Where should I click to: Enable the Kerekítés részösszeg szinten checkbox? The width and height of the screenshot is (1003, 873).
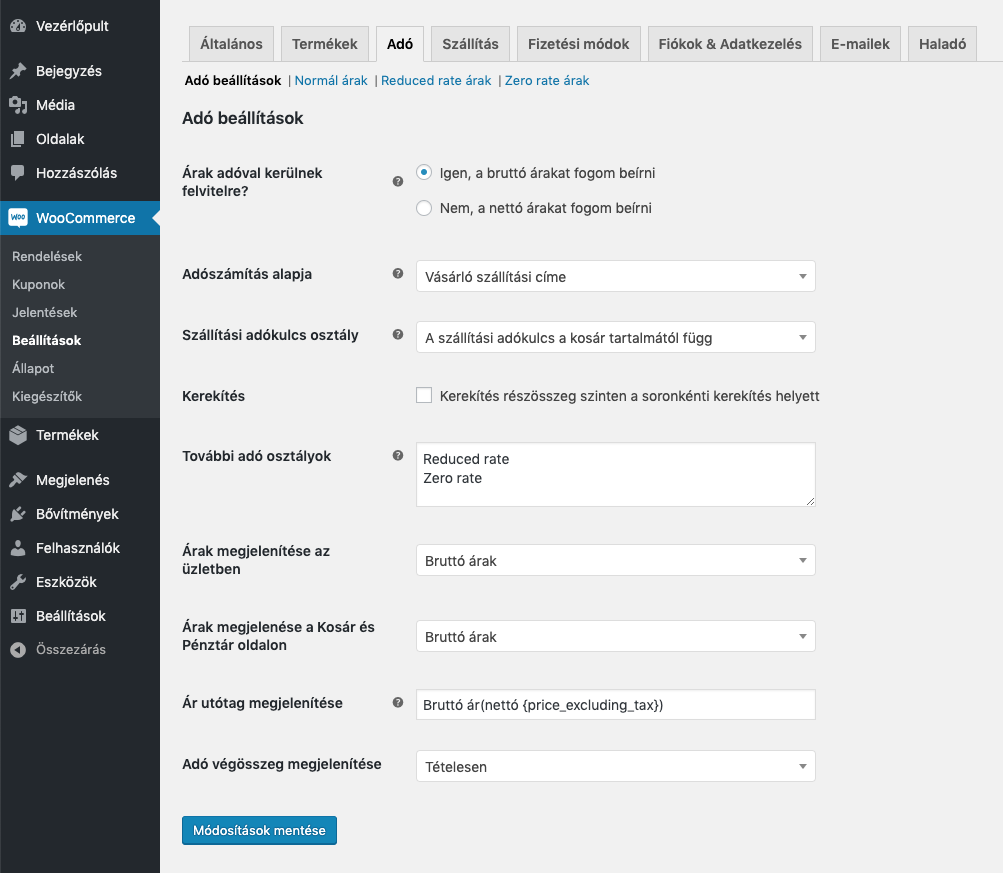click(424, 395)
